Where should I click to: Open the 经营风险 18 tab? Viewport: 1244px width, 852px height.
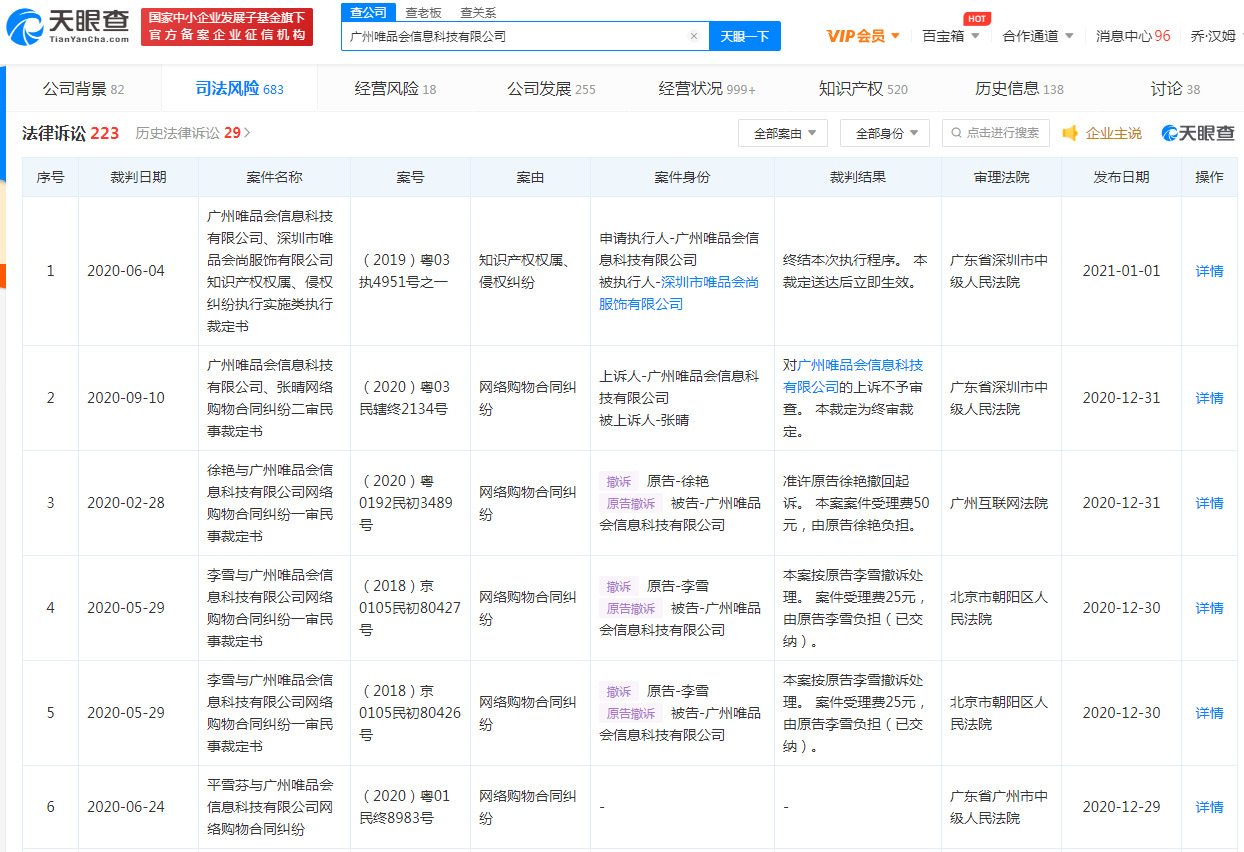tap(396, 89)
